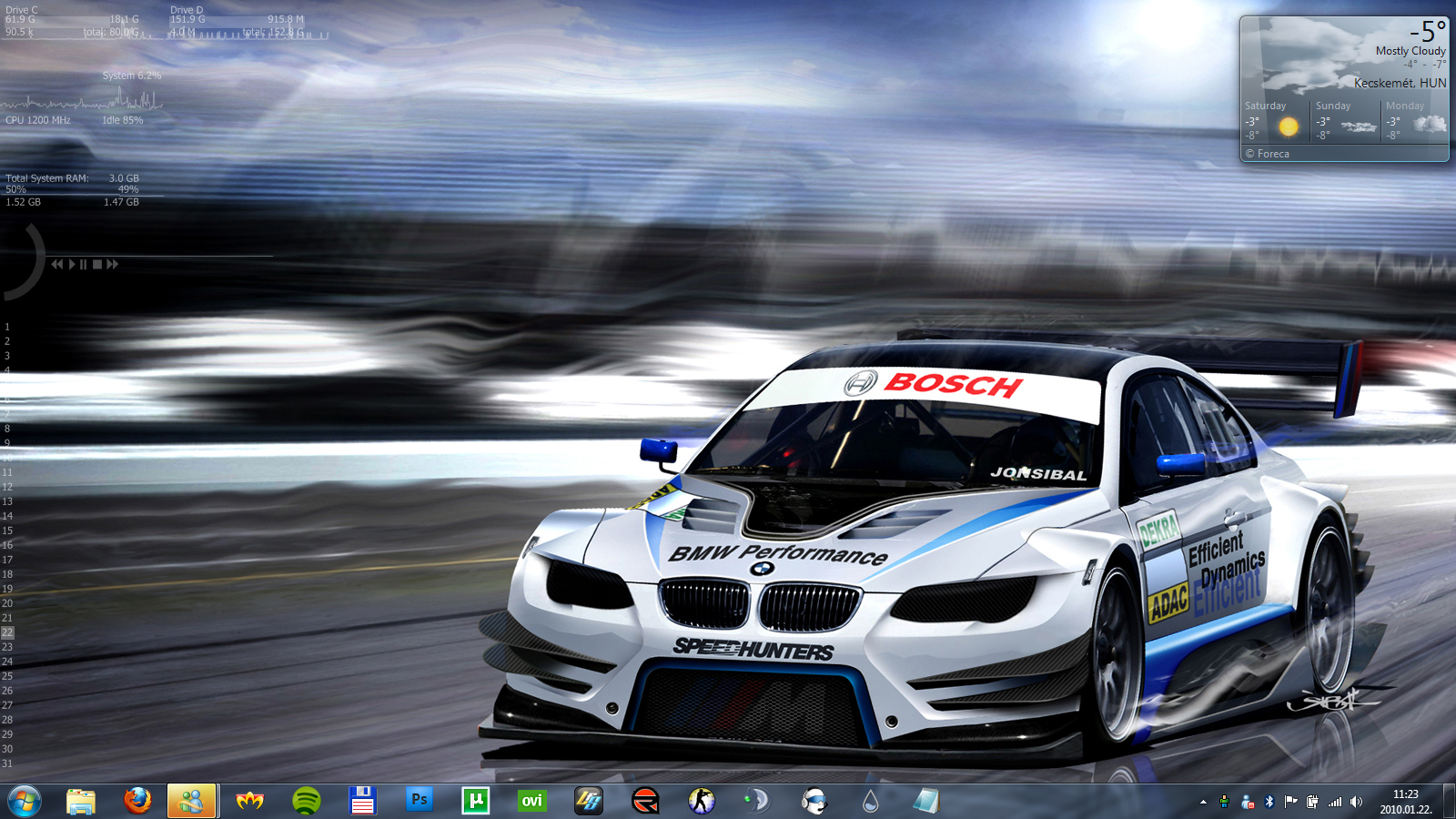Pause playback in media widget
Viewport: 1456px width, 819px height.
(x=83, y=264)
